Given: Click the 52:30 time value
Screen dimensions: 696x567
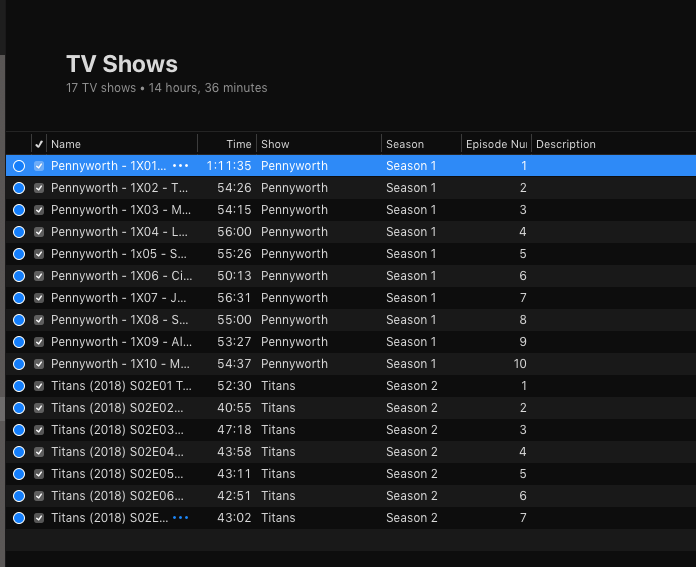Looking at the screenshot, I should (x=234, y=386).
